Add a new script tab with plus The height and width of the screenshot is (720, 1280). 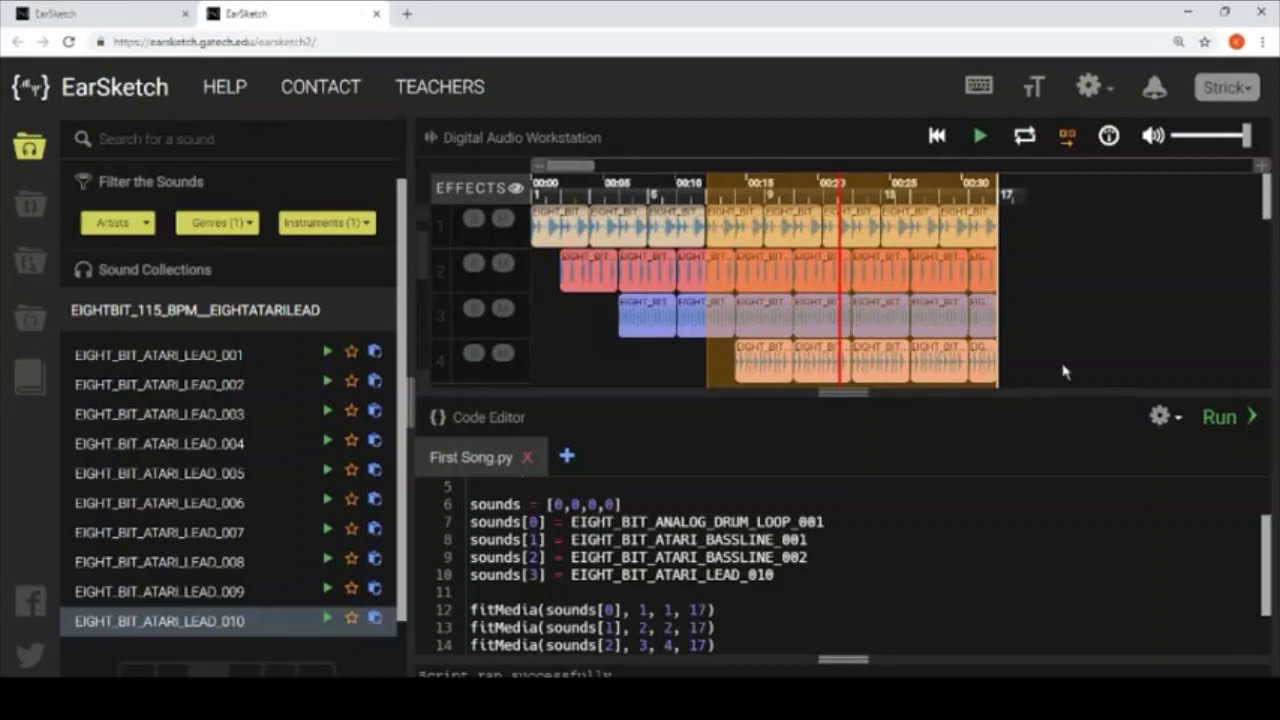click(x=567, y=456)
